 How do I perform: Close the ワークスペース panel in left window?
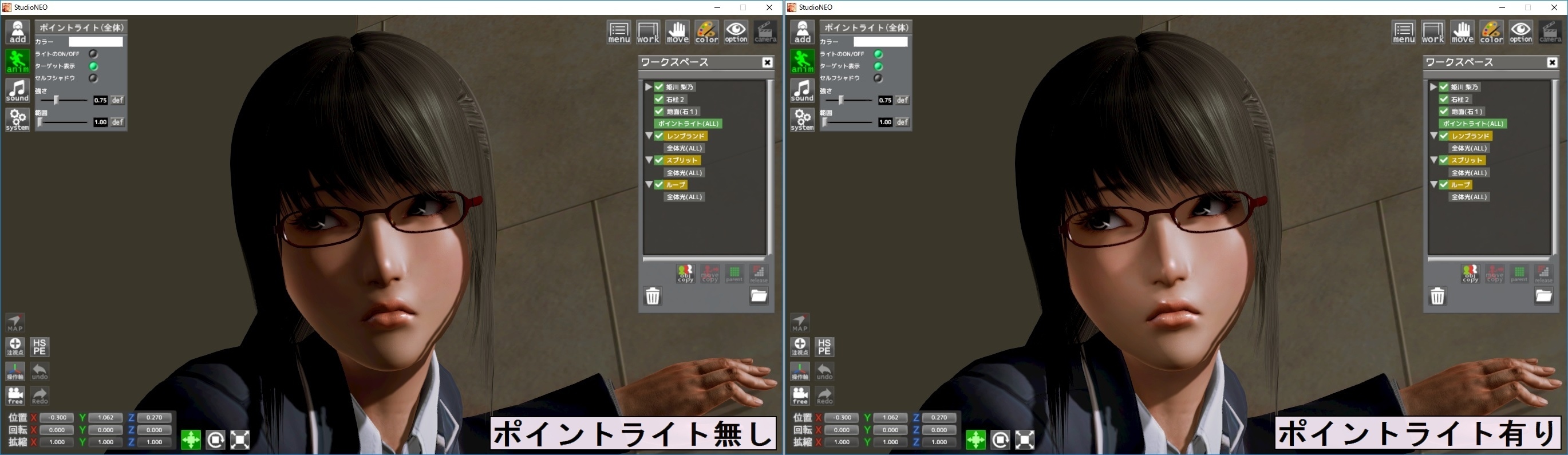point(768,62)
